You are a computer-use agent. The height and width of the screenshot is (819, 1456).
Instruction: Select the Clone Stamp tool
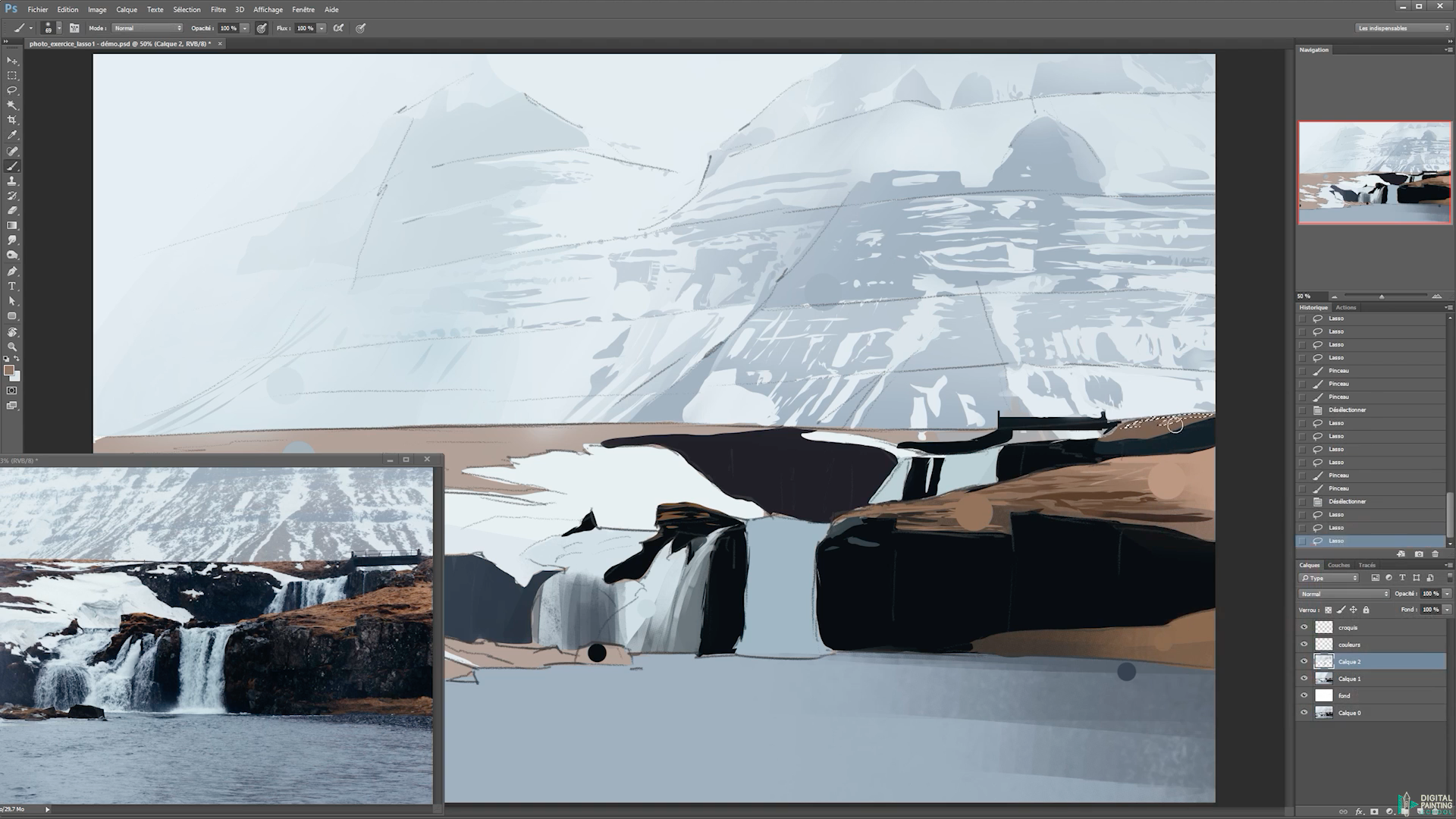[x=12, y=180]
